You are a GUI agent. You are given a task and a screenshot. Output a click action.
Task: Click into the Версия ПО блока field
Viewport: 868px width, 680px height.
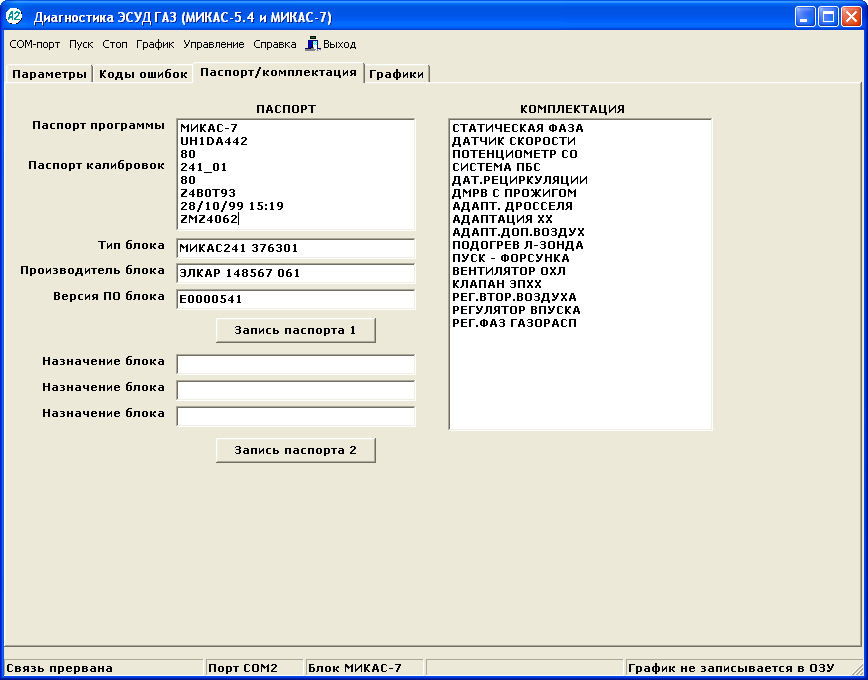point(296,299)
